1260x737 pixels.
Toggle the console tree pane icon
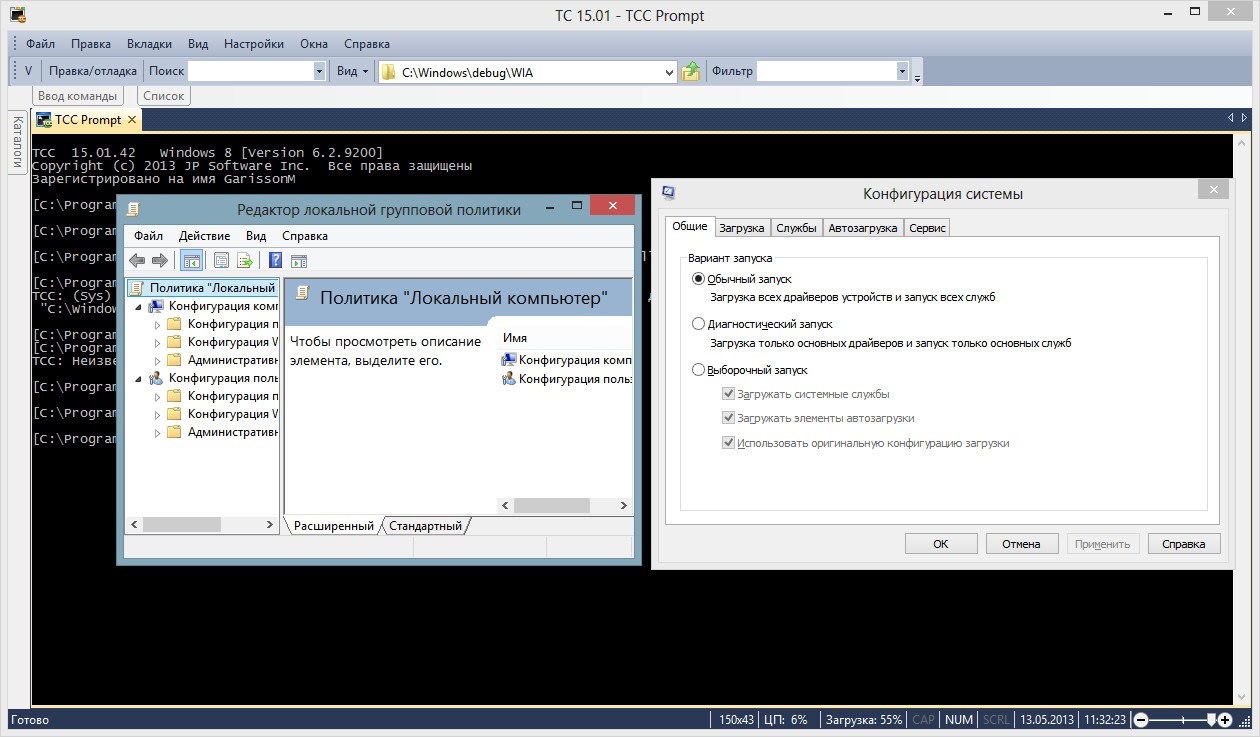[191, 261]
